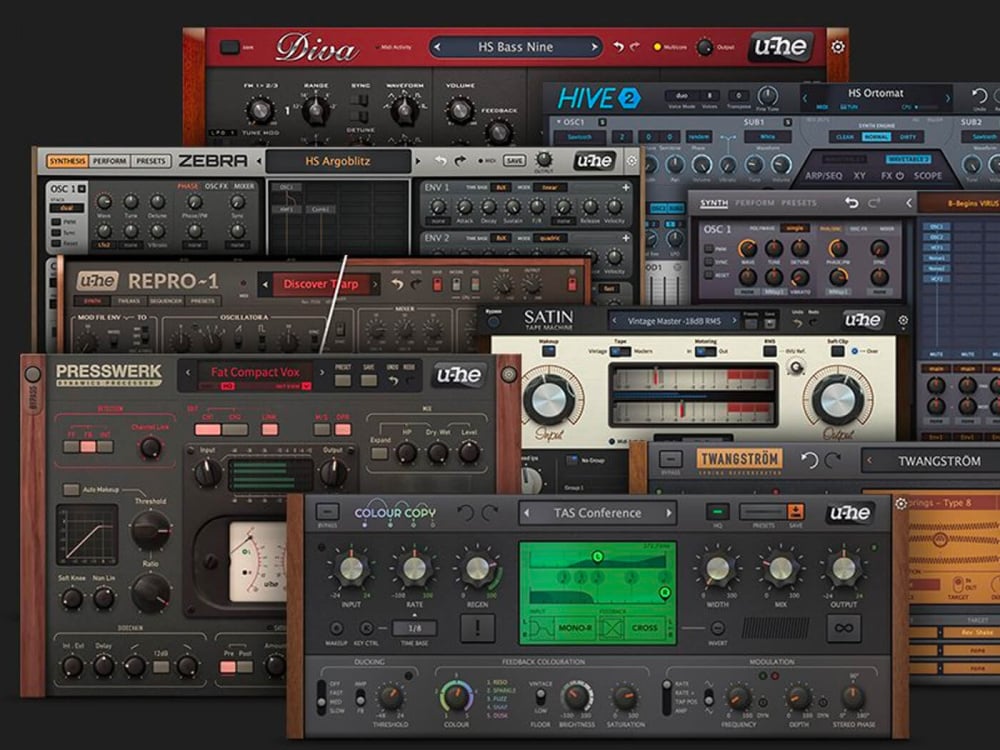Click the Satin Input knob
The height and width of the screenshot is (750, 1000).
pyautogui.click(x=549, y=399)
